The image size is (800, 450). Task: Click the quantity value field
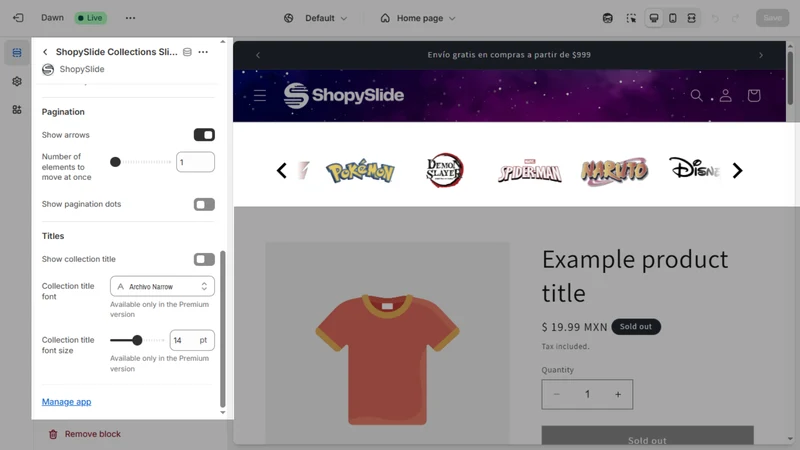click(x=587, y=394)
